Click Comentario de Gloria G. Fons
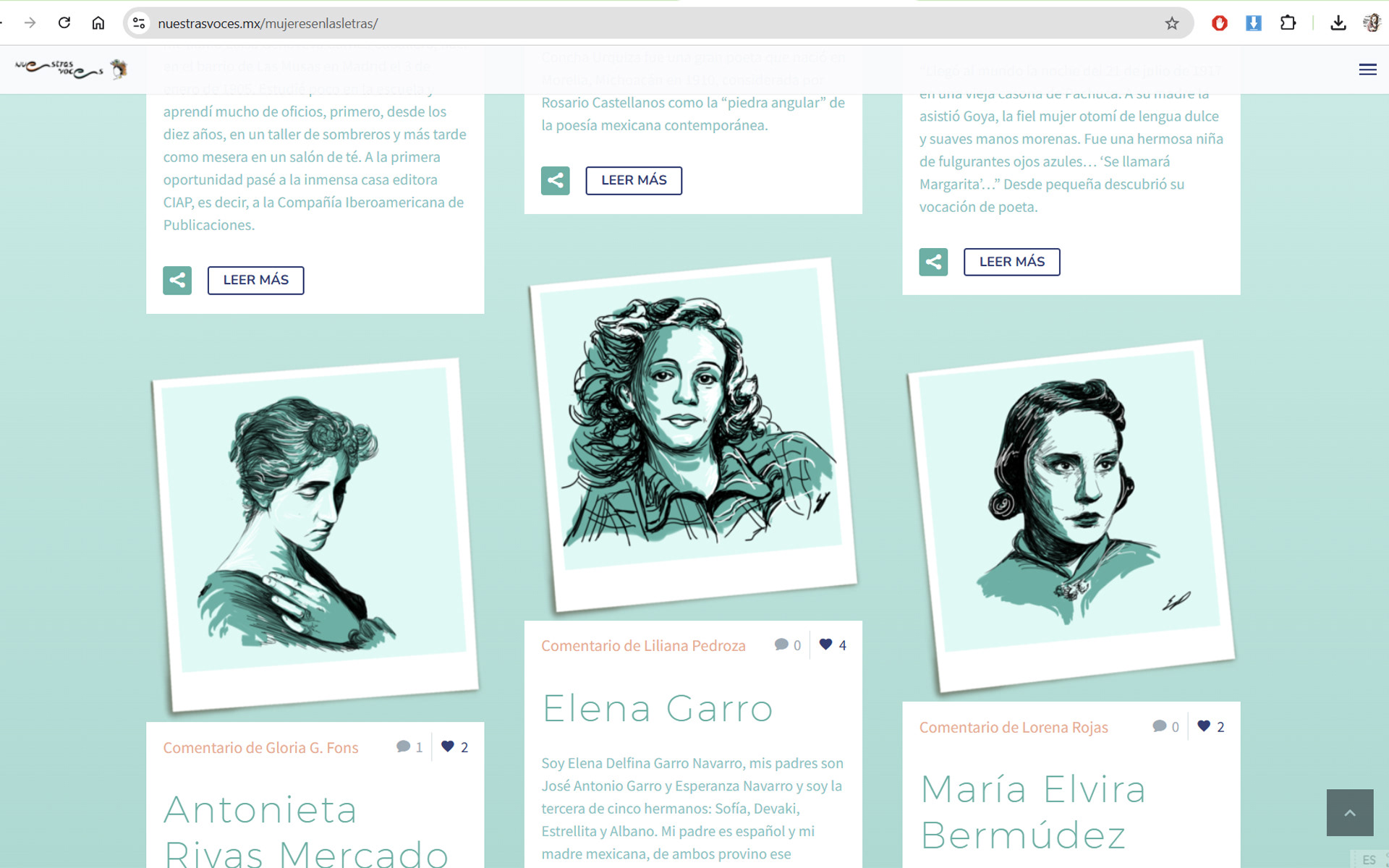Screen dimensions: 1389x868 click(260, 748)
